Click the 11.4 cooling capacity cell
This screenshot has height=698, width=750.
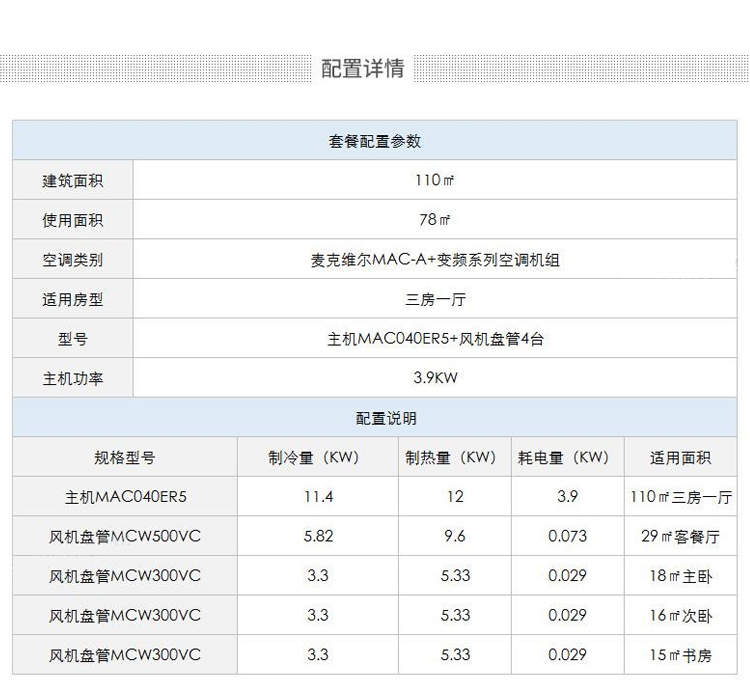pos(318,497)
